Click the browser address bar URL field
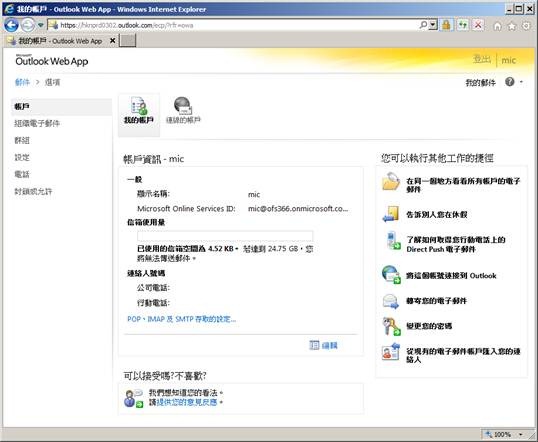538x442 pixels. pyautogui.click(x=238, y=25)
